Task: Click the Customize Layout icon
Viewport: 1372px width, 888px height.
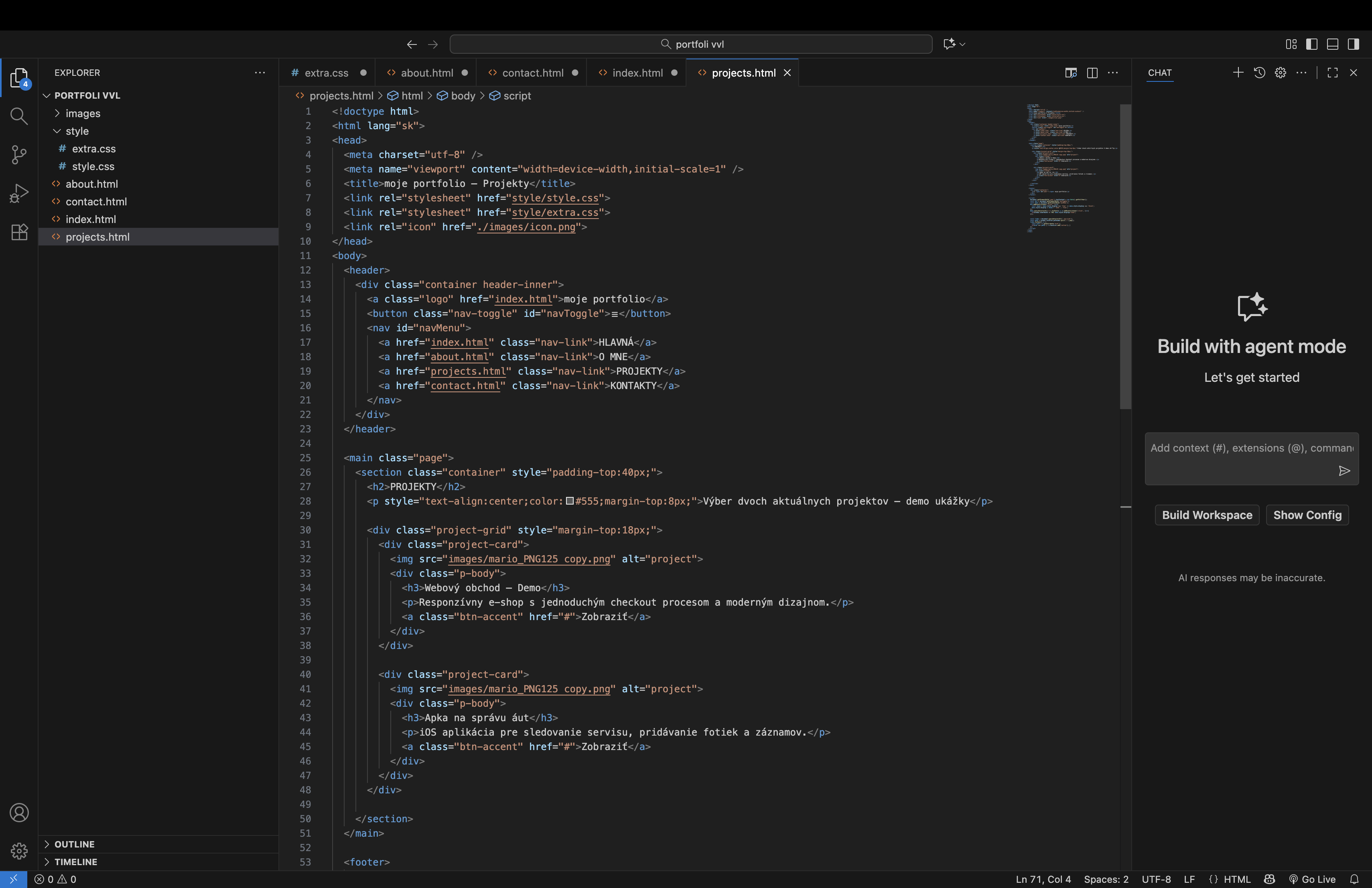Action: pyautogui.click(x=1291, y=45)
